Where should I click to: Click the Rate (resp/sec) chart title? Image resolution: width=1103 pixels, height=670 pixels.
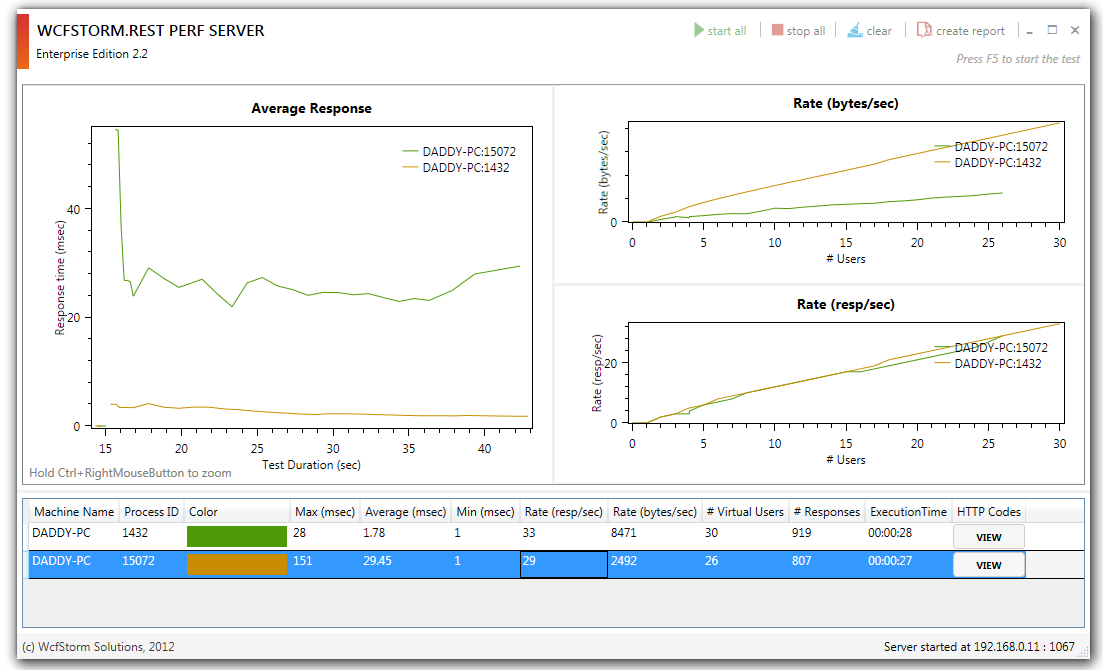(846, 305)
